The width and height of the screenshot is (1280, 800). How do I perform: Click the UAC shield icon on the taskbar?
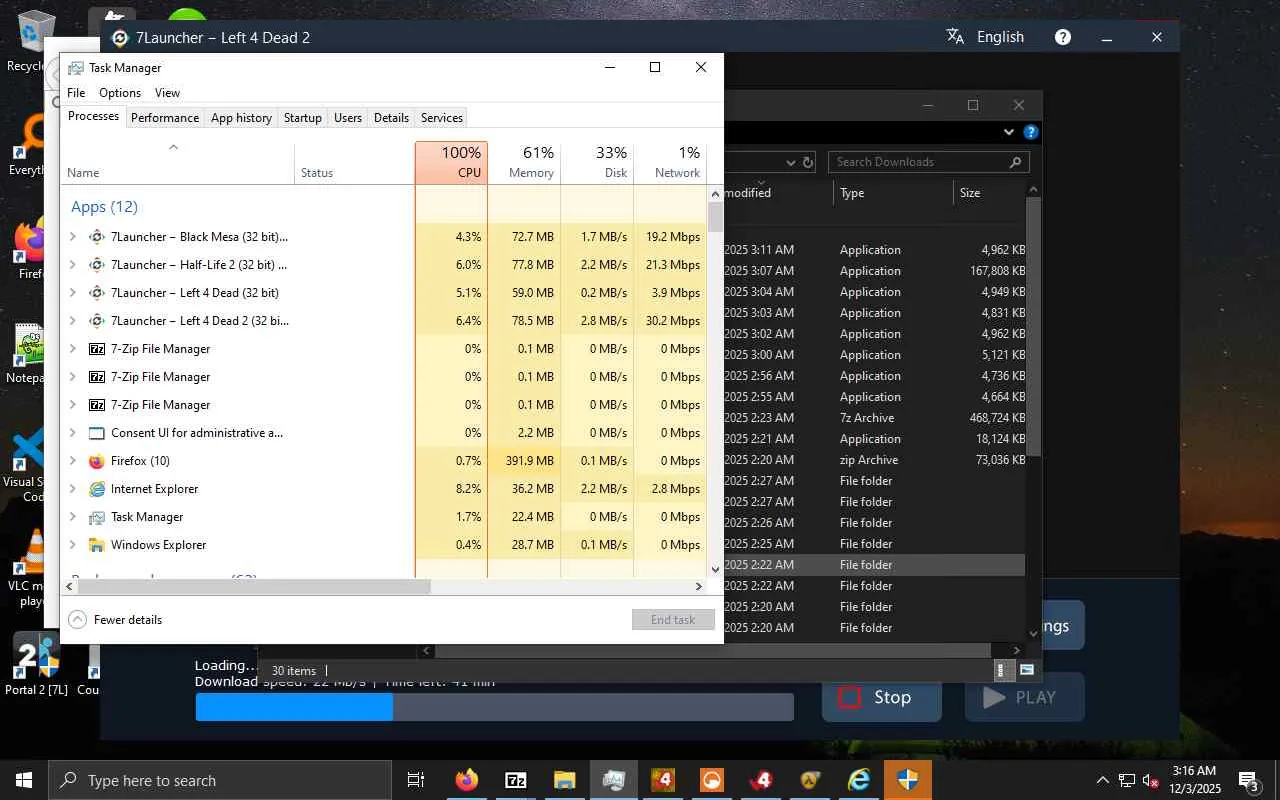pos(908,780)
